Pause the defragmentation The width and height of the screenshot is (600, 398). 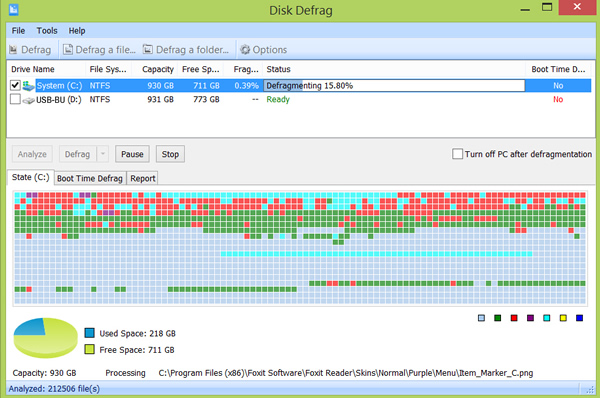click(x=132, y=154)
